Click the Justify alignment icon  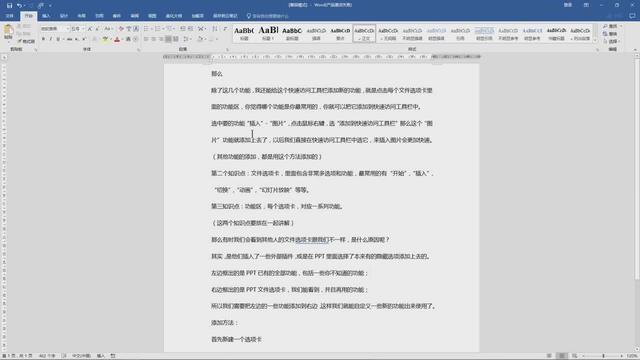[168, 39]
